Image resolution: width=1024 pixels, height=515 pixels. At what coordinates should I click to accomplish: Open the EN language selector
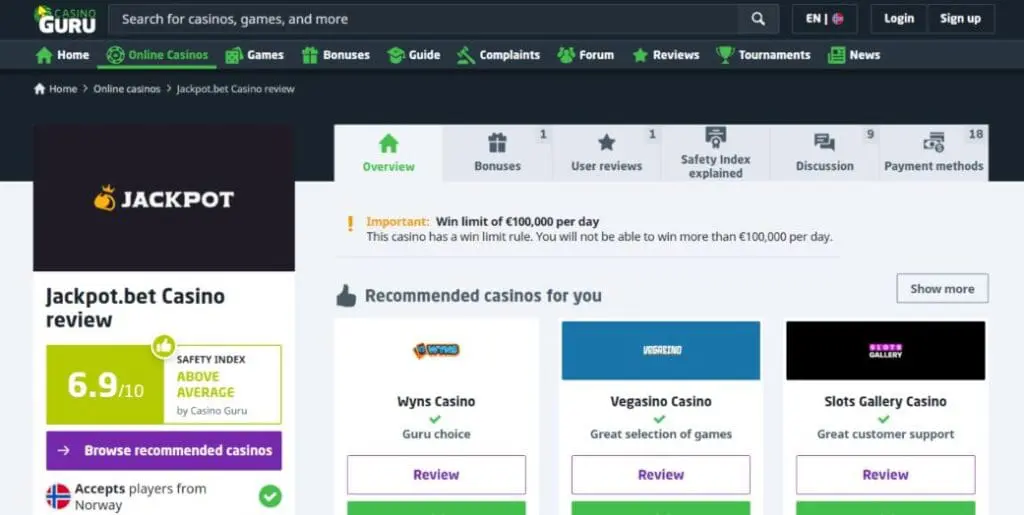pos(824,19)
